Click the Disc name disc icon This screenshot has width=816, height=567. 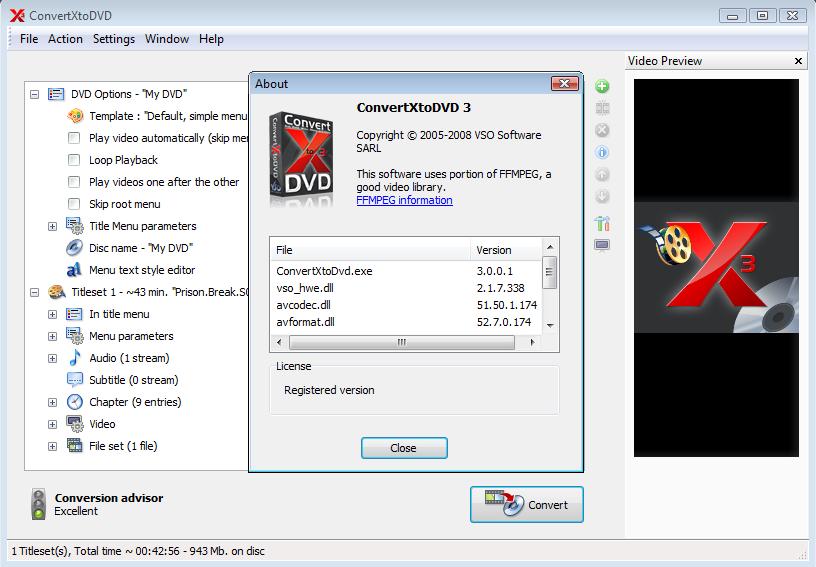tap(74, 248)
